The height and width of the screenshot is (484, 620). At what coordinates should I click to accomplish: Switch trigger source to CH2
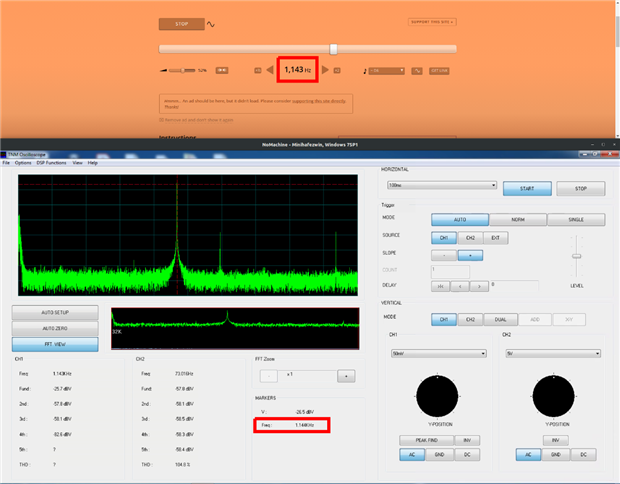point(469,237)
